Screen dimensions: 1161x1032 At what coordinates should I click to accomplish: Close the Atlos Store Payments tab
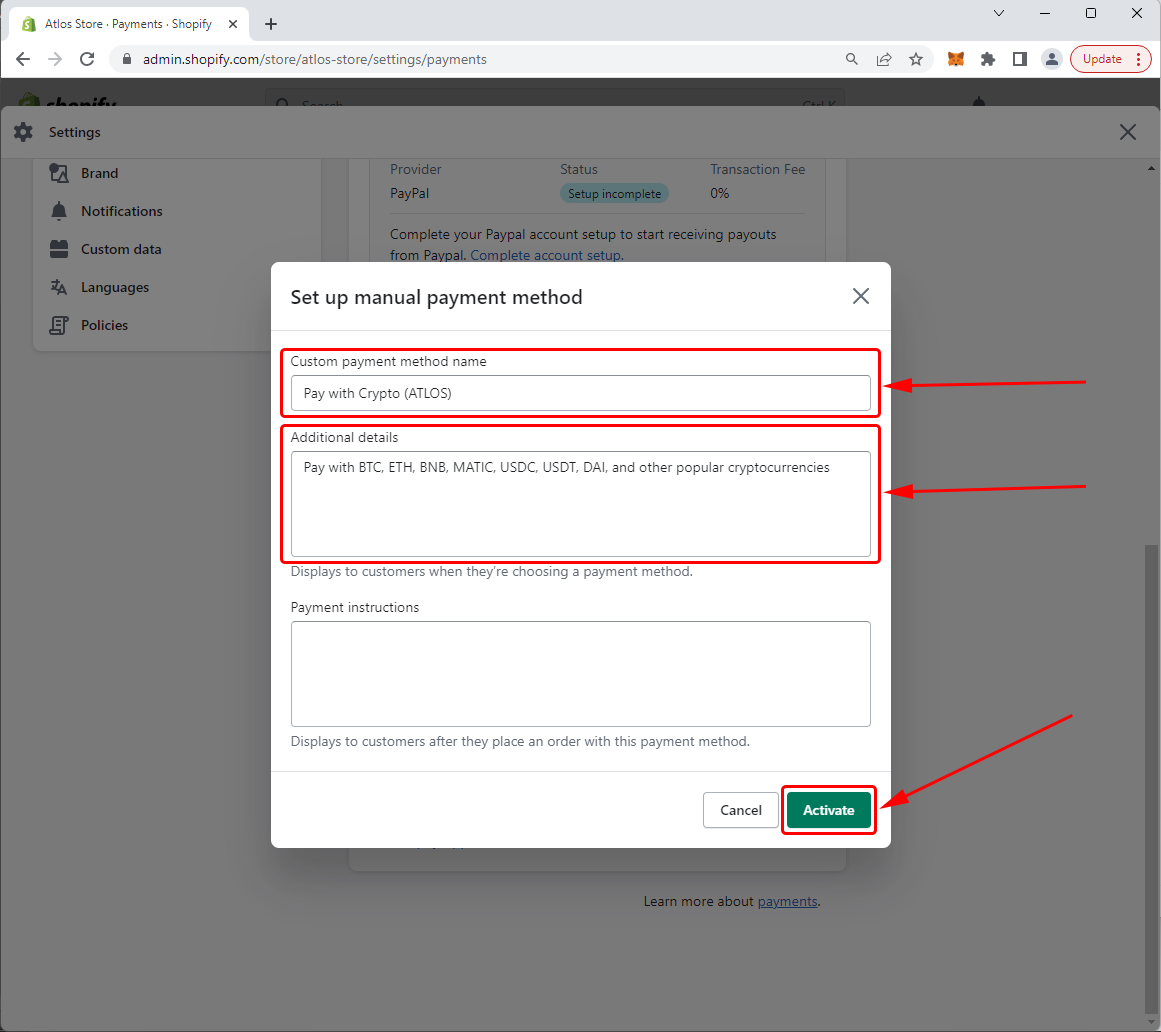tap(232, 24)
